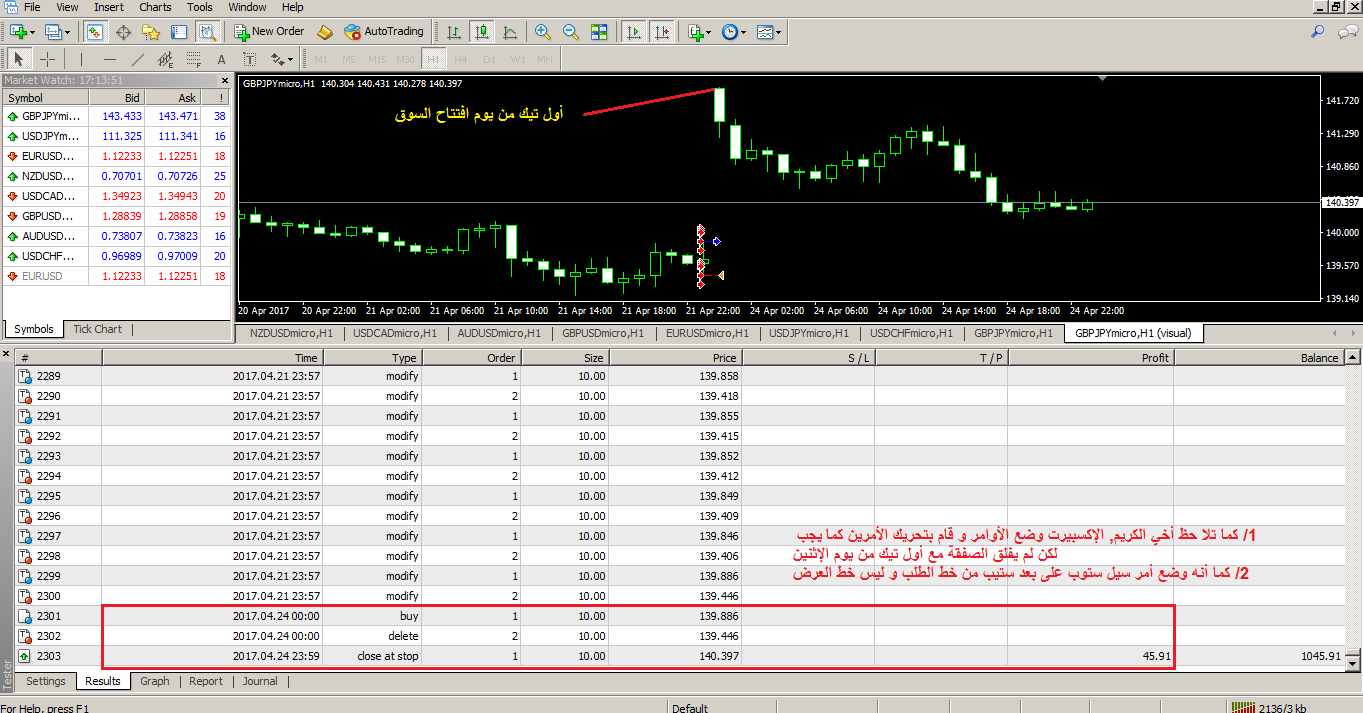Screen dimensions: 1363x713
Task: Select the EURUSD row in Market Watch
Action: pyautogui.click(x=117, y=276)
